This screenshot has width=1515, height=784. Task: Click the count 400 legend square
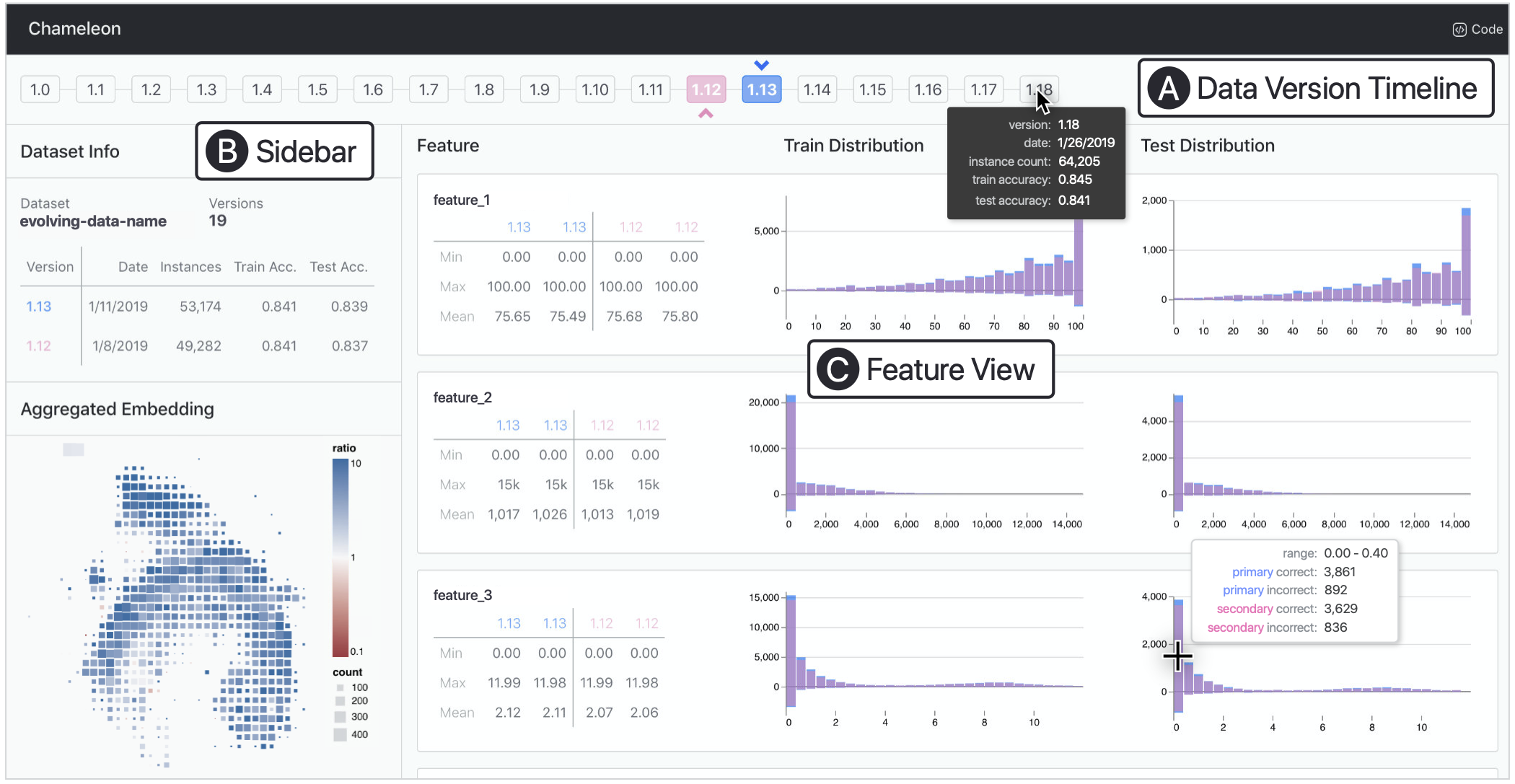click(340, 735)
